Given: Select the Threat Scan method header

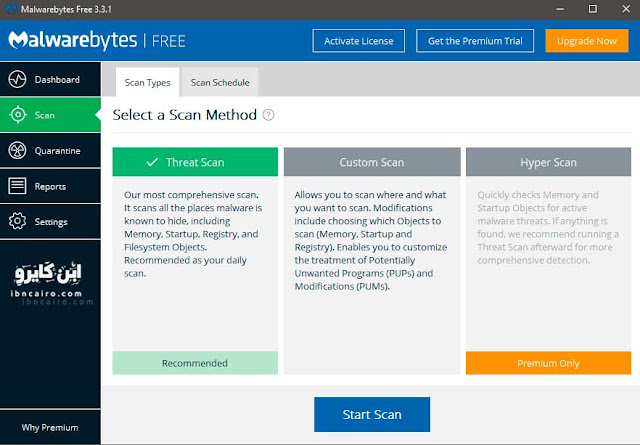Looking at the screenshot, I should pos(195,162).
